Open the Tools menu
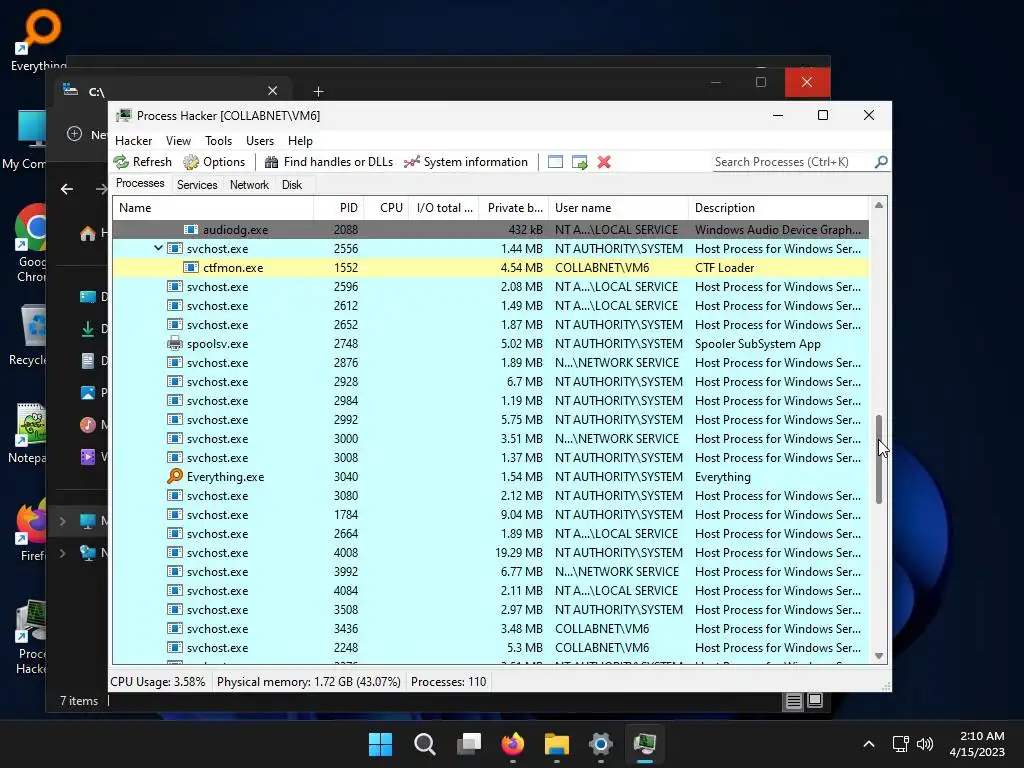This screenshot has height=768, width=1024. coord(218,141)
